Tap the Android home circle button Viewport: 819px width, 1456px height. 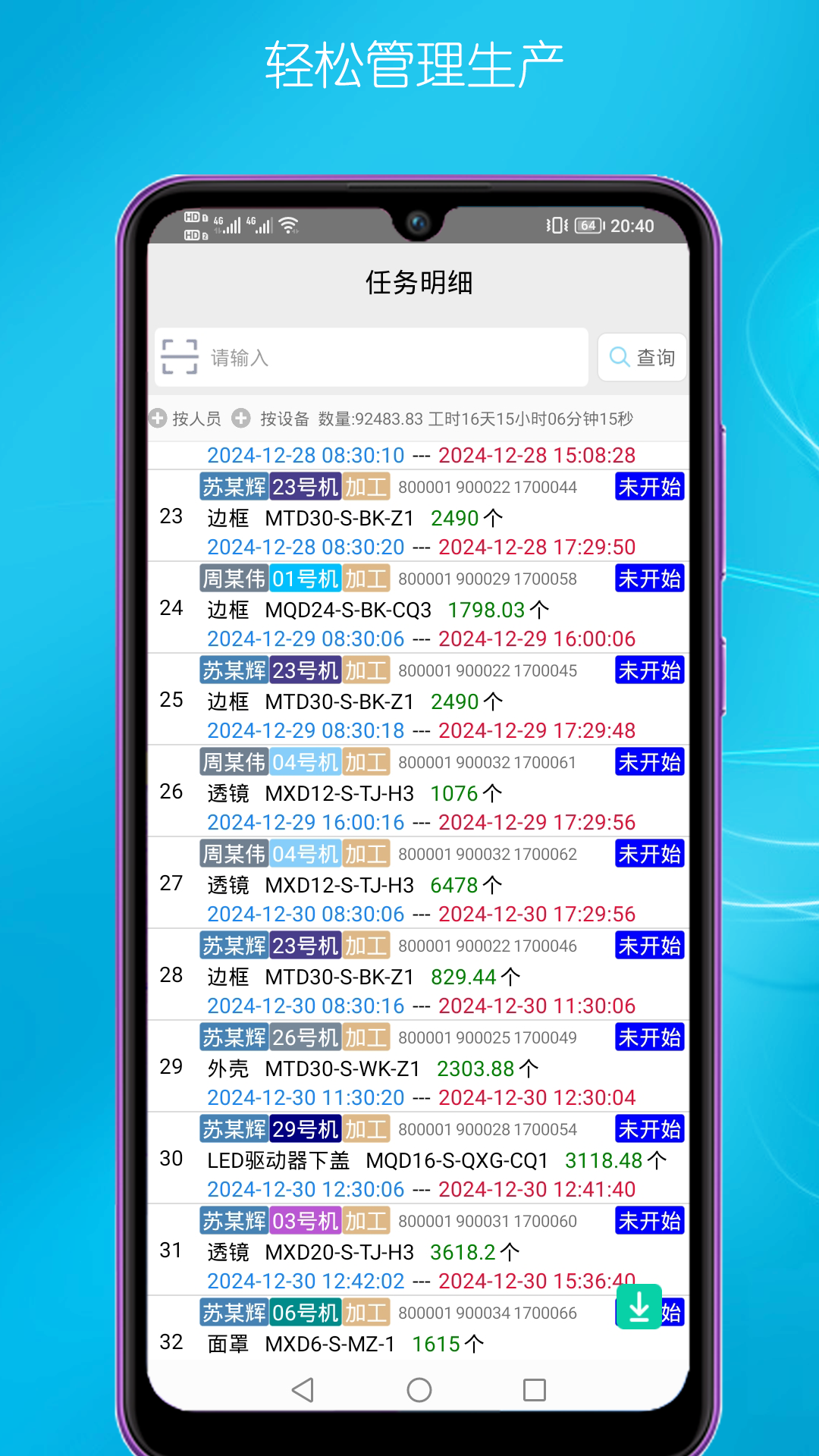coord(419,1390)
